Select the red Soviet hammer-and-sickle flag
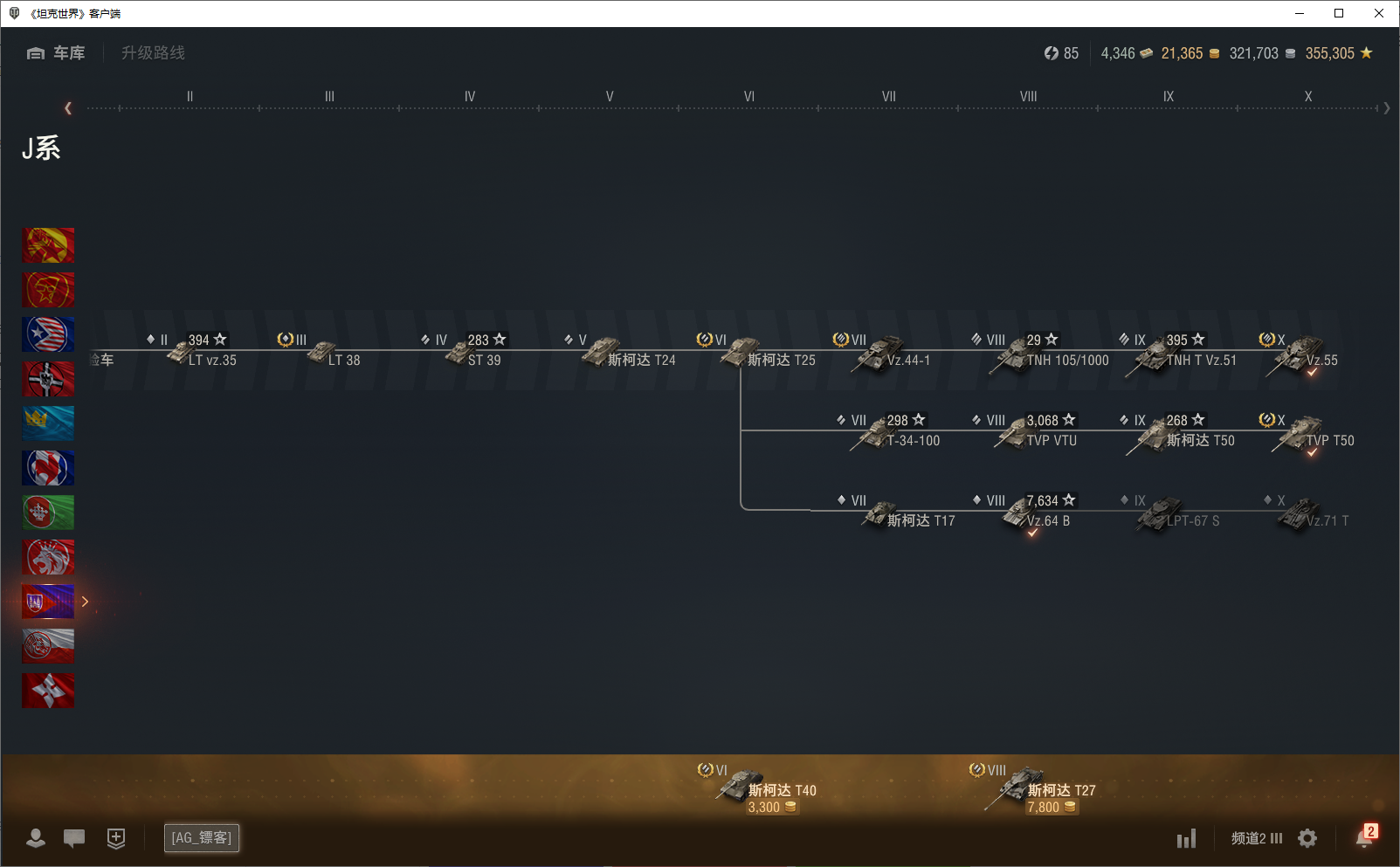 [x=48, y=290]
